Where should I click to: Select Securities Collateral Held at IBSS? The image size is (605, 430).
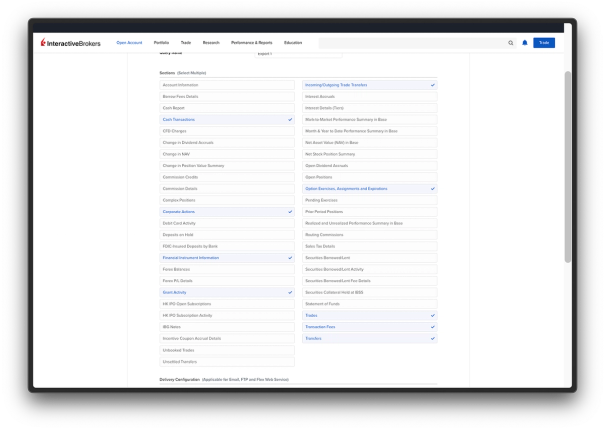370,292
